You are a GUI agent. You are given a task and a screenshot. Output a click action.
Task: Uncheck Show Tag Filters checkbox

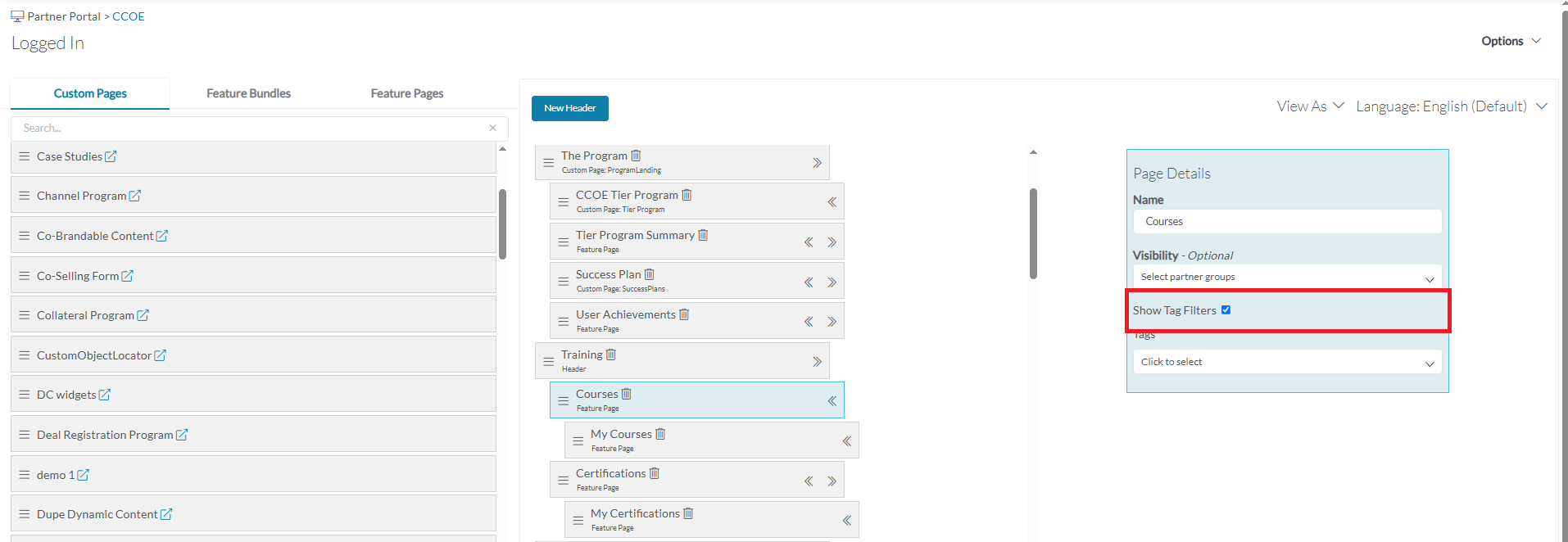[1226, 310]
